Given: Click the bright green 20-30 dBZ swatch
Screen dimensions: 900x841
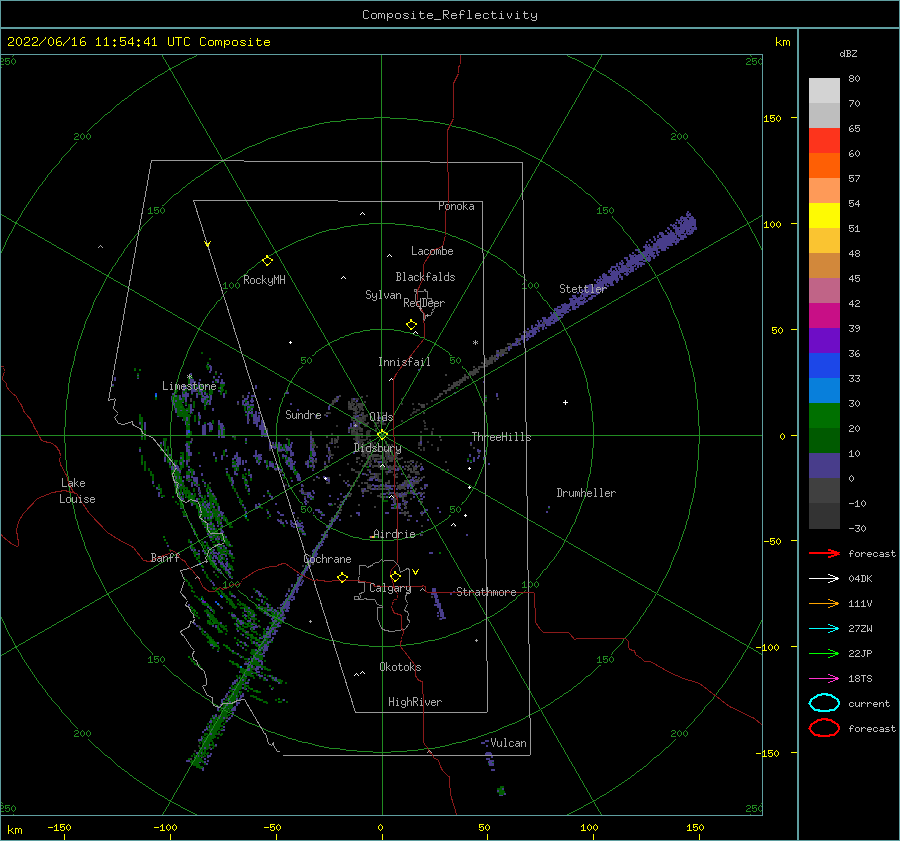Looking at the screenshot, I should [824, 415].
